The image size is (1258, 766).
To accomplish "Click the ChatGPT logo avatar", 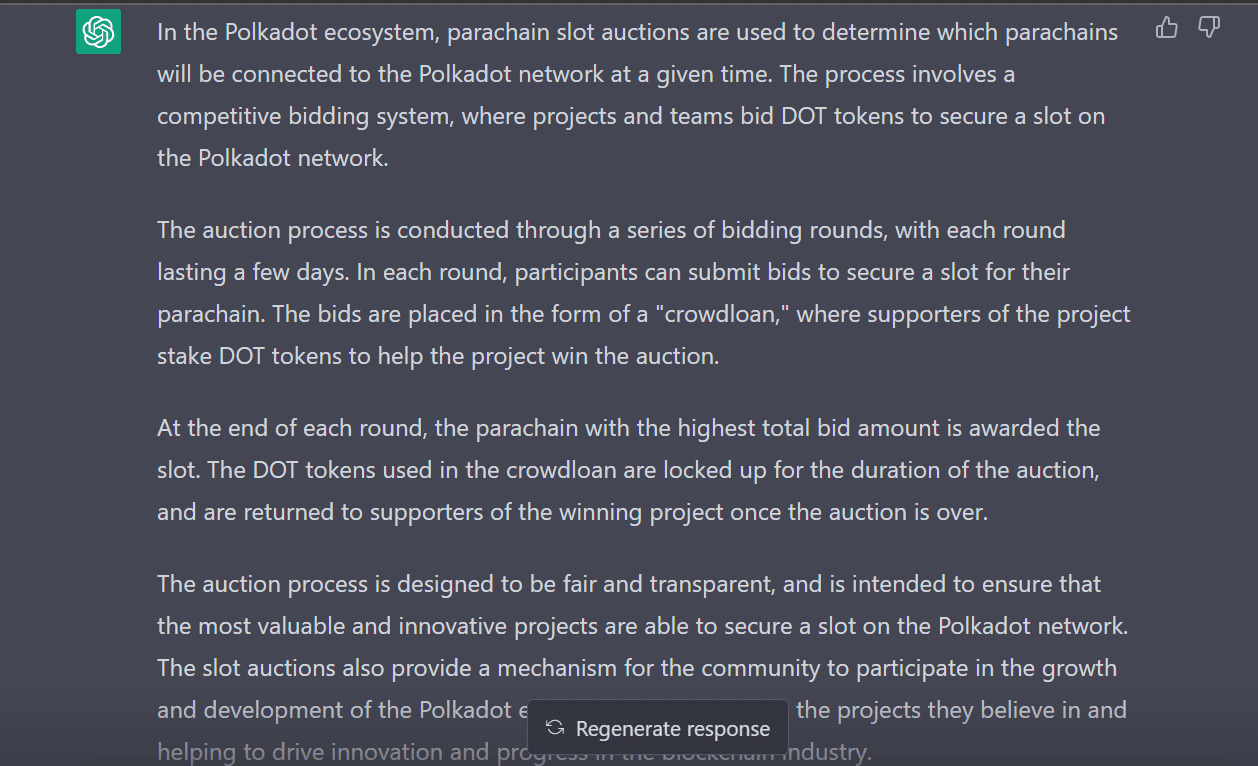I will [x=98, y=32].
